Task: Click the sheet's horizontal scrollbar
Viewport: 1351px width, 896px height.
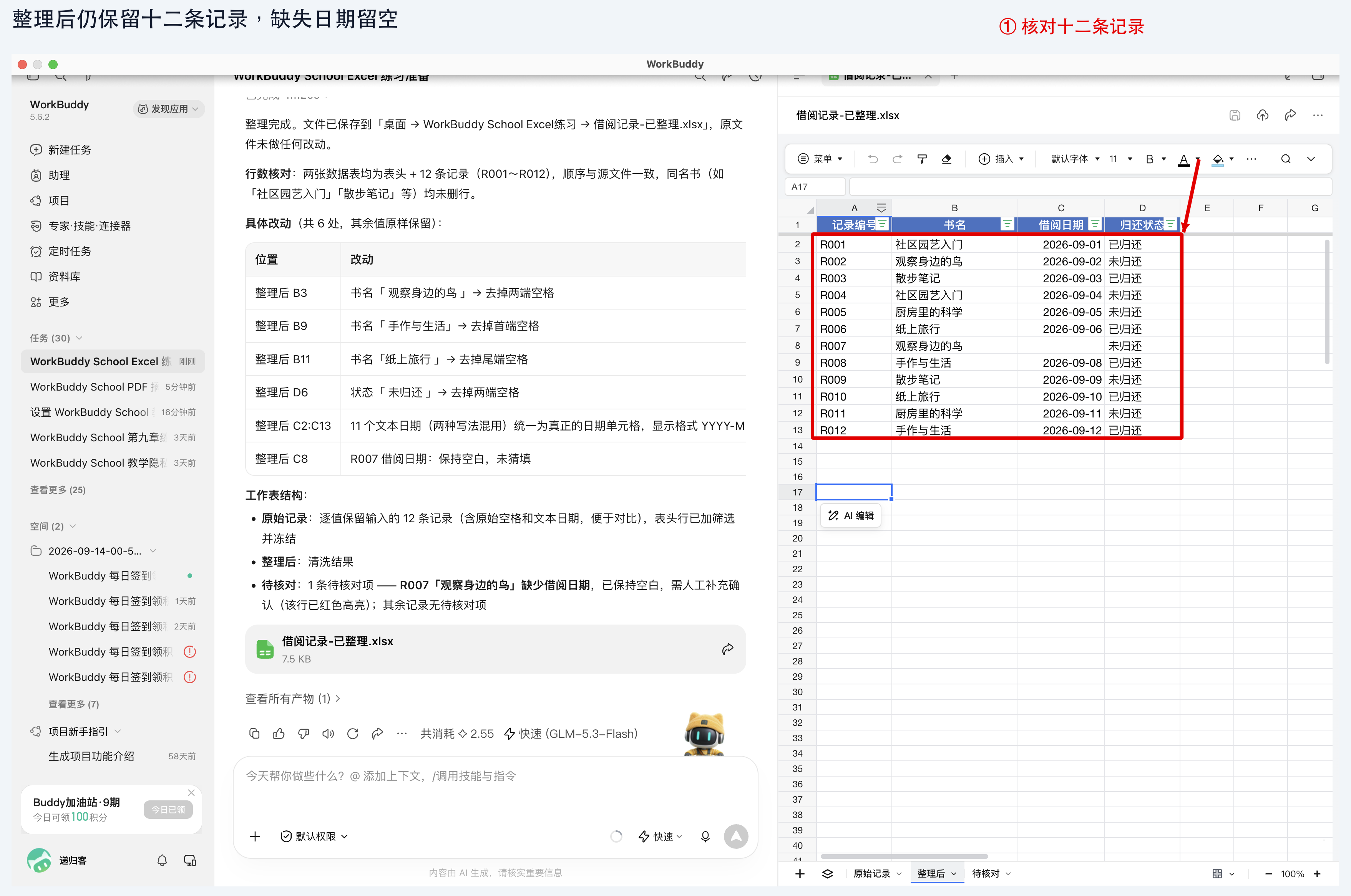Action: pyautogui.click(x=904, y=856)
